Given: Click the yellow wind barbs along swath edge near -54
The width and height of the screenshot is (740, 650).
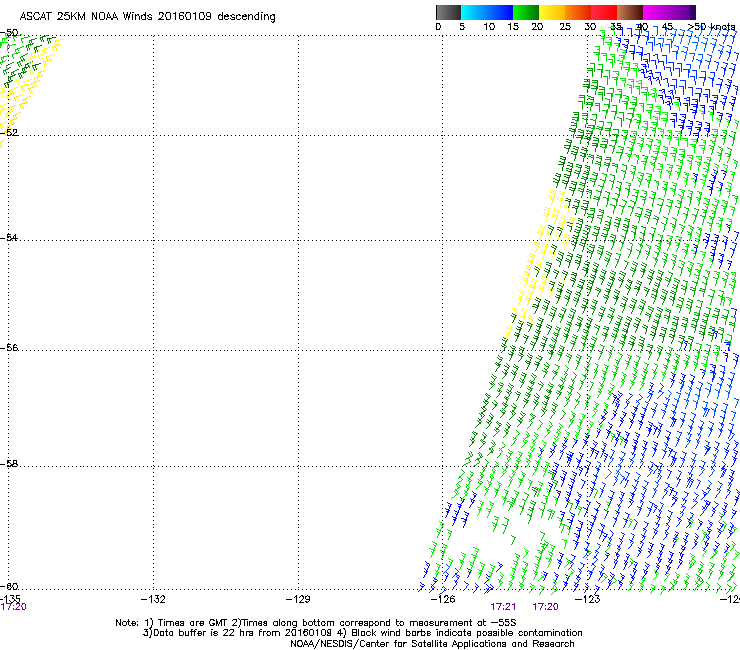Looking at the screenshot, I should click(x=538, y=262).
